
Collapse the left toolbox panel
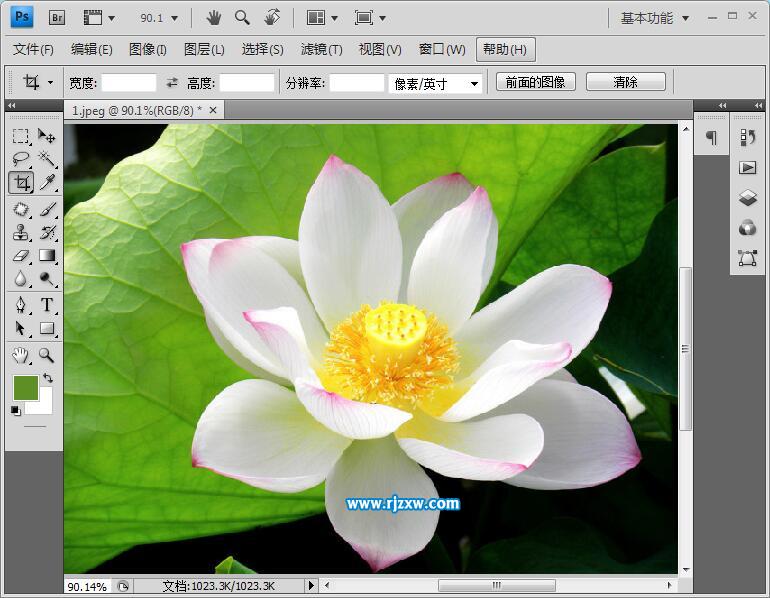point(12,106)
